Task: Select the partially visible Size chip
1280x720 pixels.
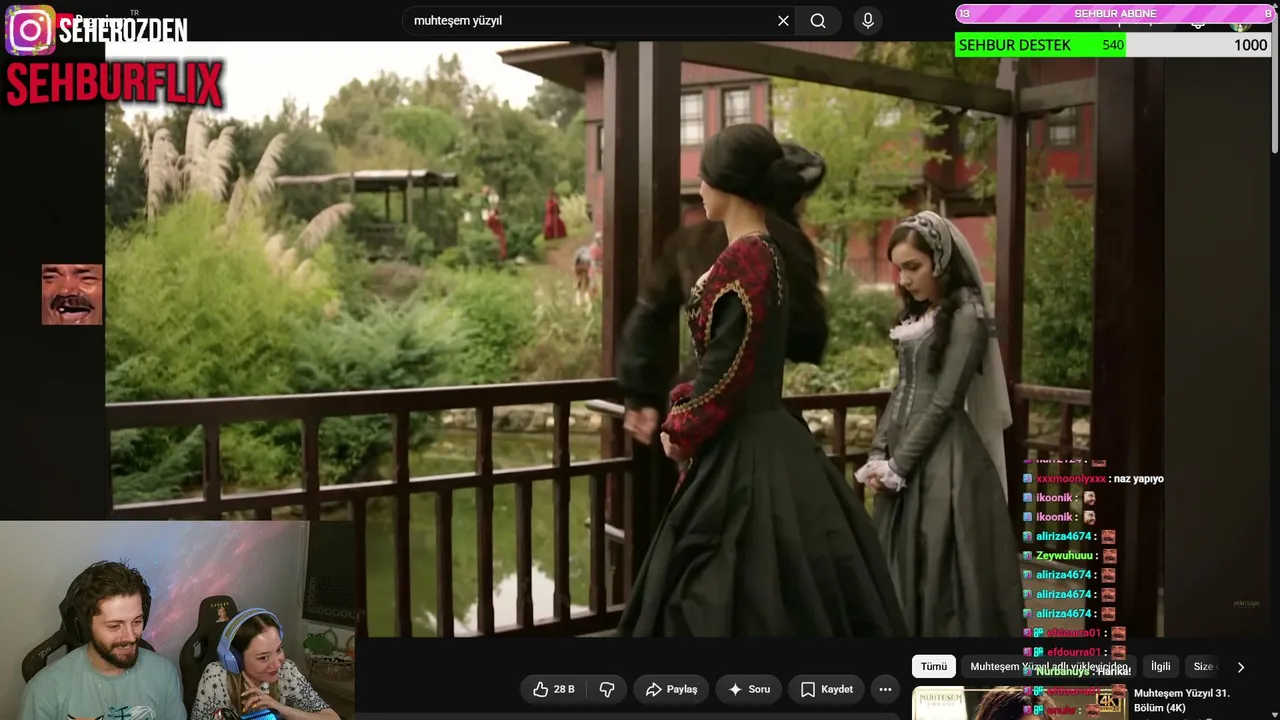Action: [x=1203, y=666]
